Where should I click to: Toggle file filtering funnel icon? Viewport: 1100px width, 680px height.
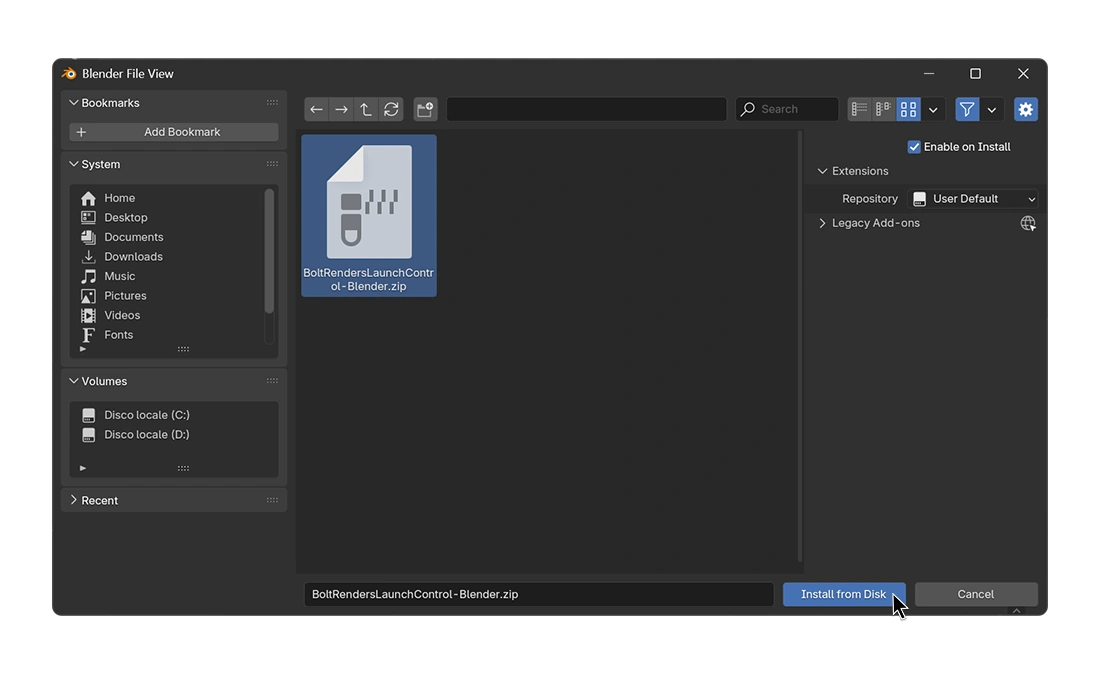pos(967,109)
